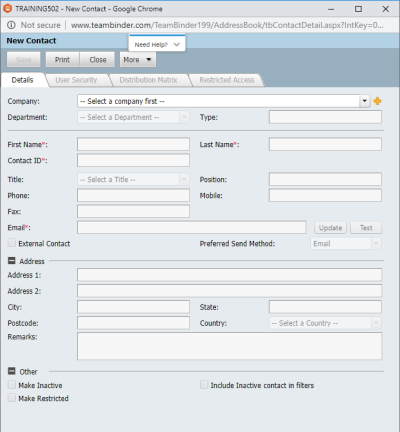Check the Make Restricted checkbox

pos(12,398)
